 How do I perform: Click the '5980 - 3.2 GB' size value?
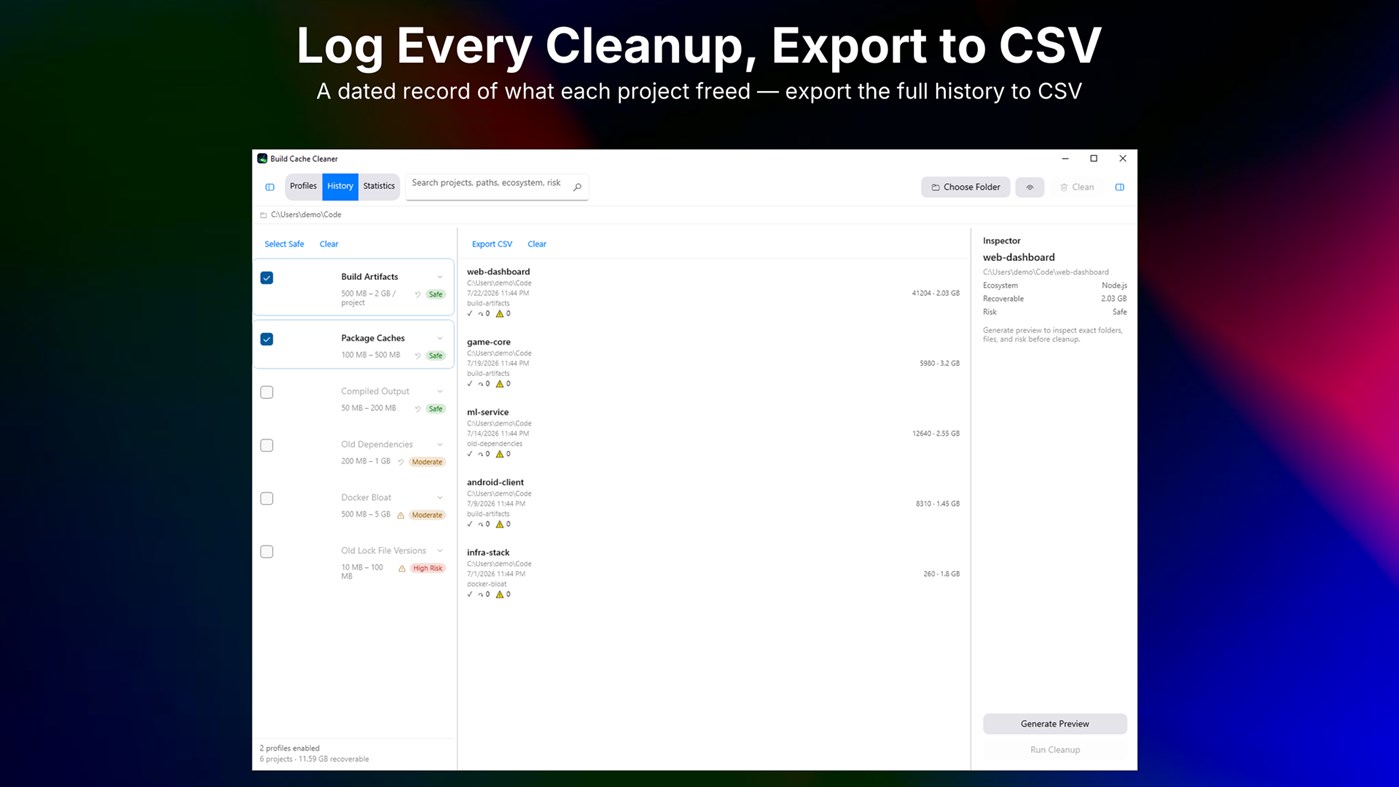tap(940, 364)
